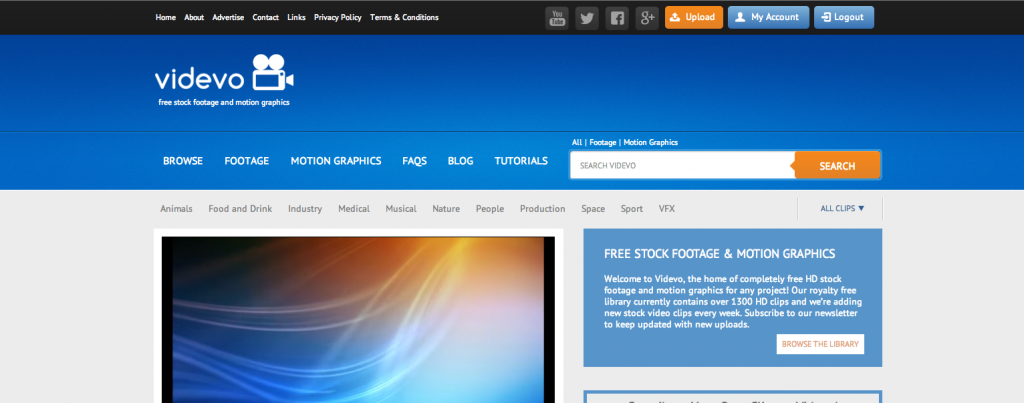1024x403 pixels.
Task: Open the BLOG menu item
Action: 460,161
